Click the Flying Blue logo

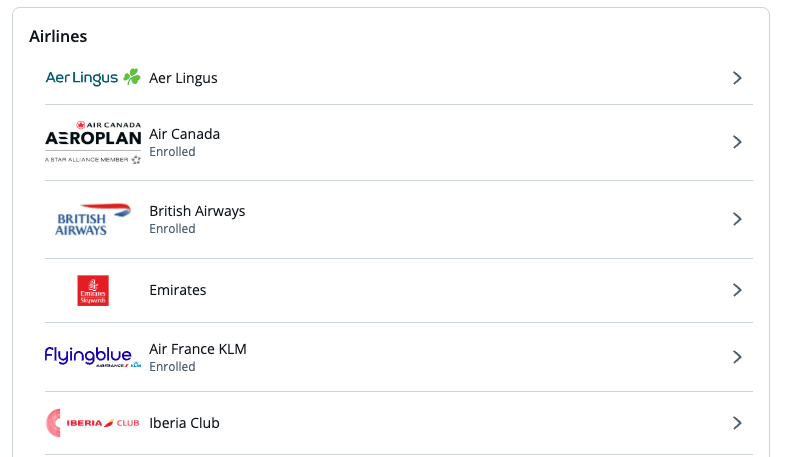[x=93, y=356]
